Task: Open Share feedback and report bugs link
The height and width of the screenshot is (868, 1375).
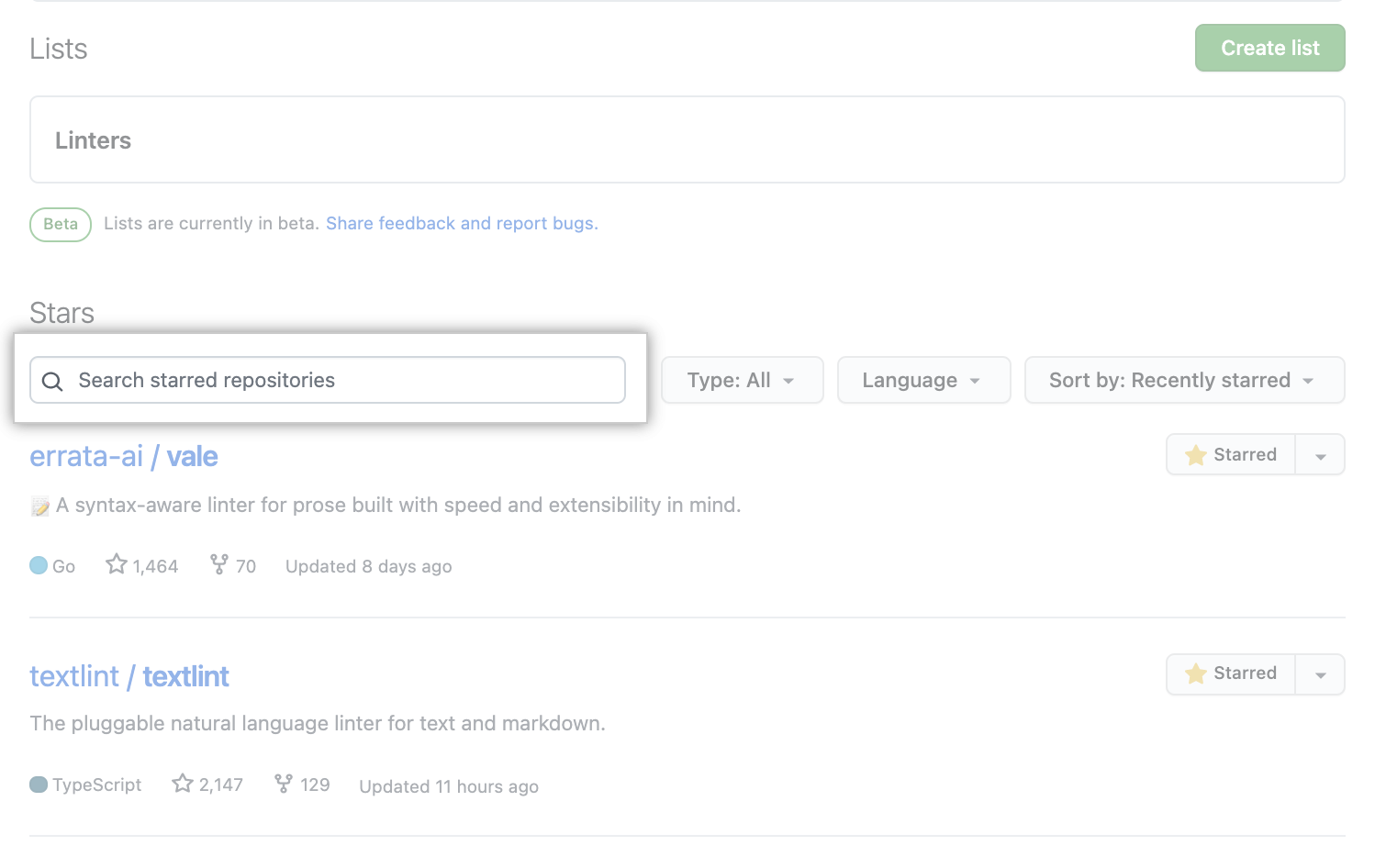Action: tap(462, 224)
